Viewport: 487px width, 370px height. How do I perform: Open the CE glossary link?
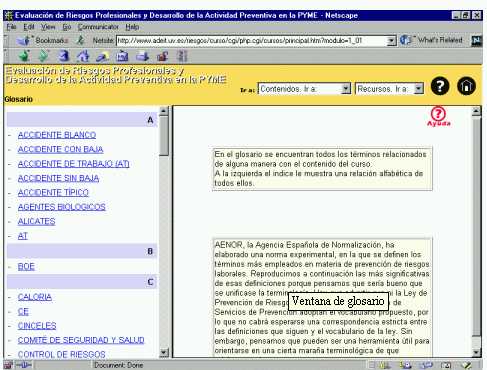tap(23, 312)
